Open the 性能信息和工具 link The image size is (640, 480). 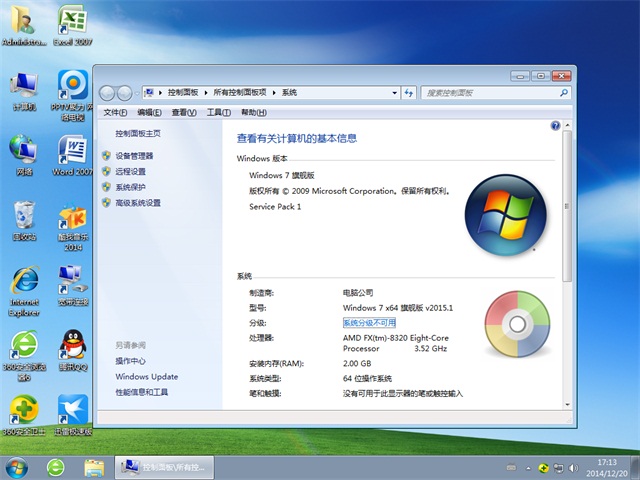tap(142, 392)
